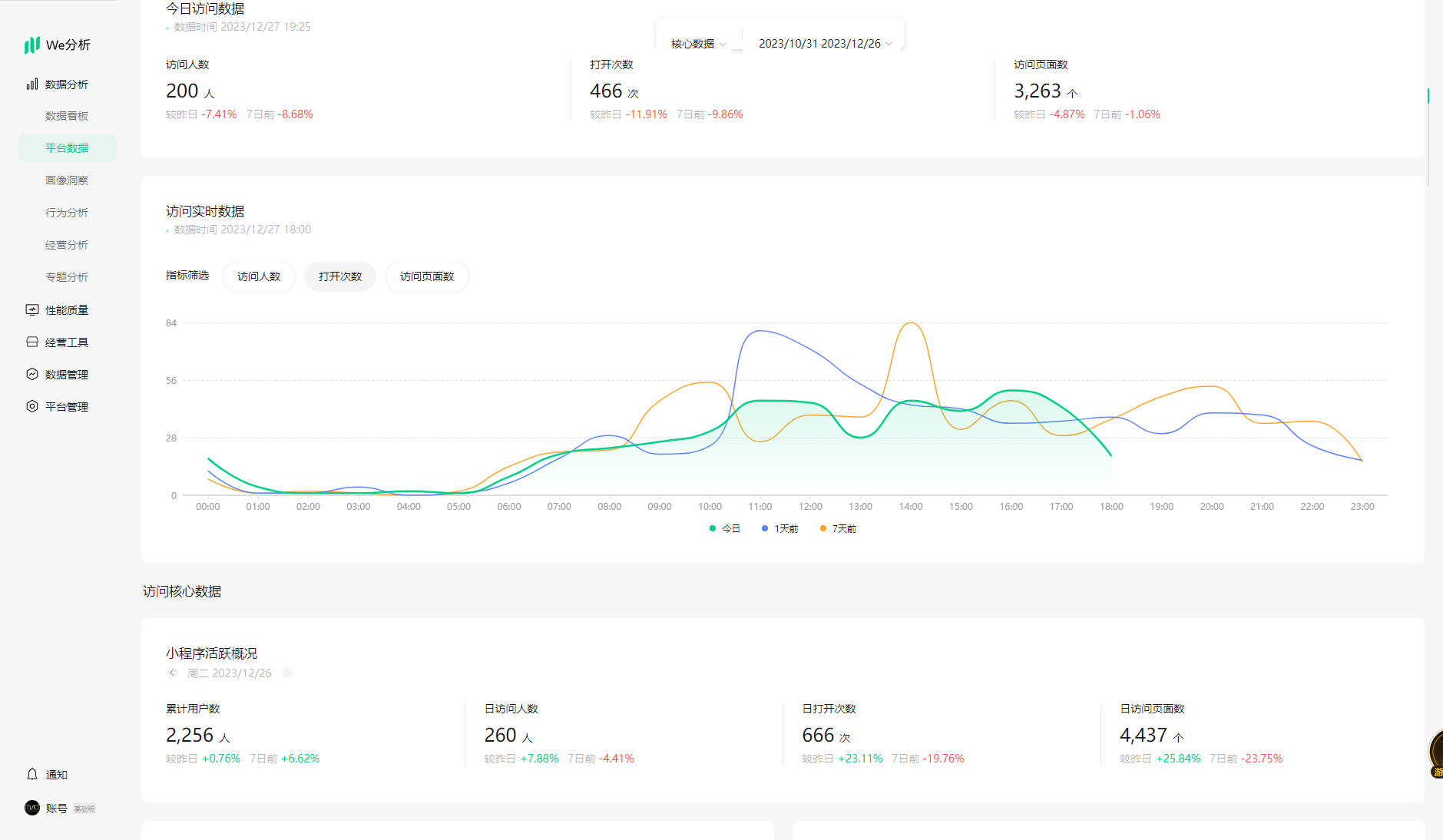Click the We分析 logo icon
The height and width of the screenshot is (840, 1443).
tap(32, 45)
